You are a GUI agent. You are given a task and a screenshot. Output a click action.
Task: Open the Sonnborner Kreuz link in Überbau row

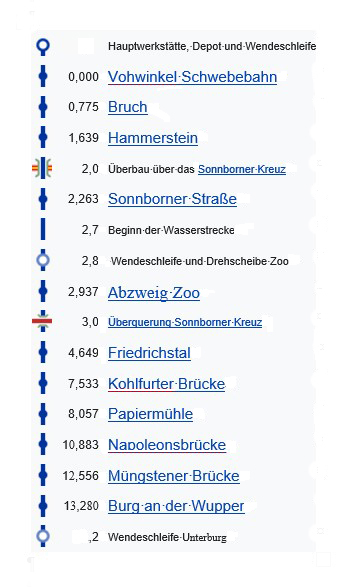coord(242,169)
